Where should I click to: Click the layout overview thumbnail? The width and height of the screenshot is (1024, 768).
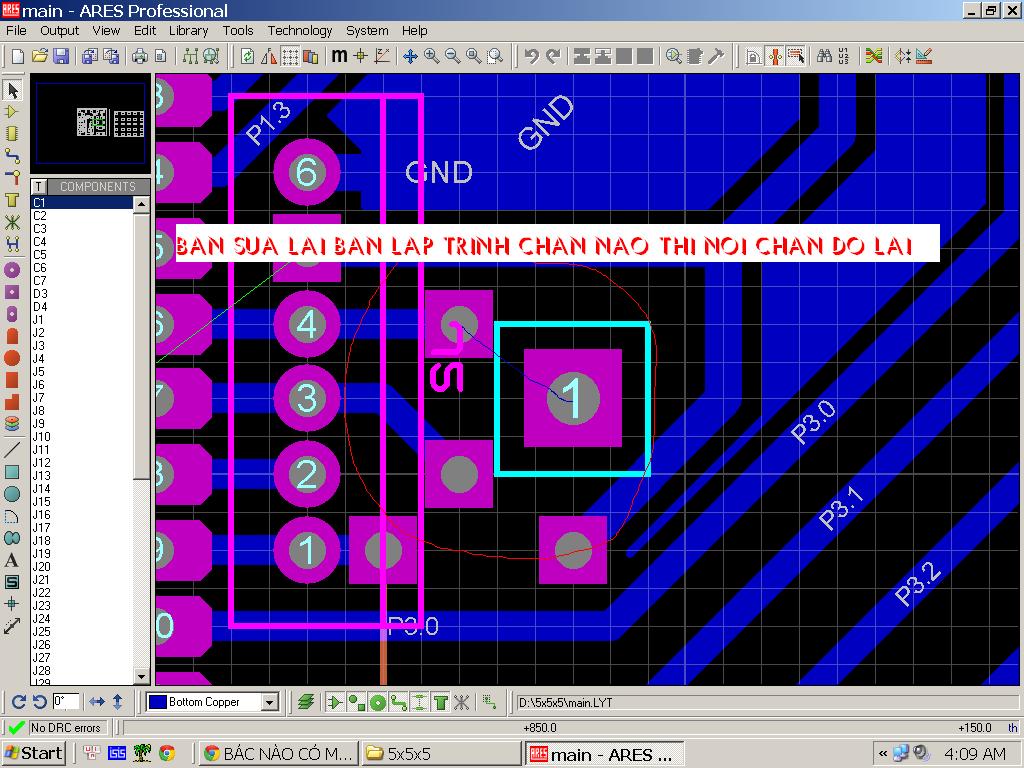pyautogui.click(x=90, y=123)
